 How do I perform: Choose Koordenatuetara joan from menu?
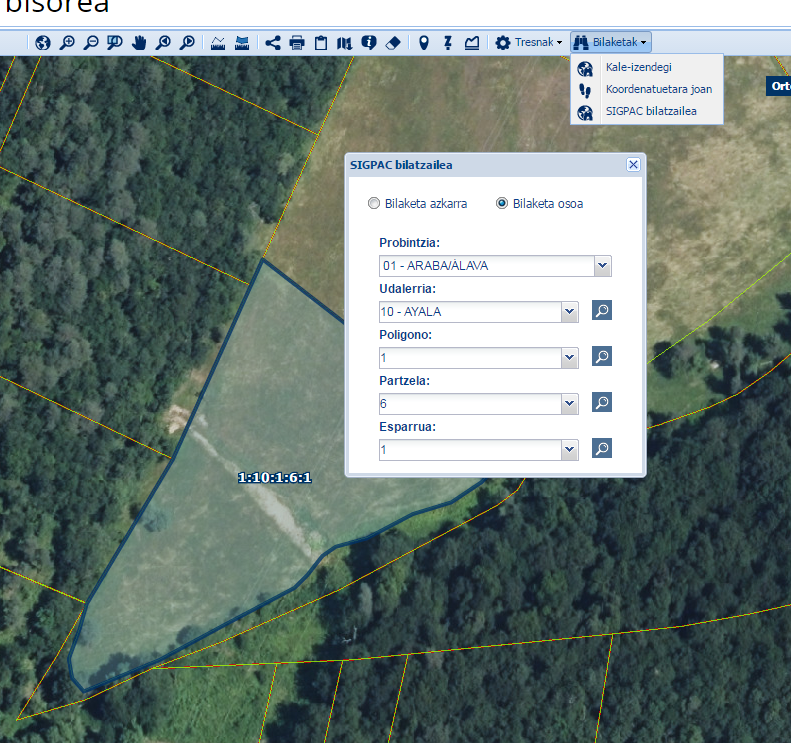tap(658, 89)
